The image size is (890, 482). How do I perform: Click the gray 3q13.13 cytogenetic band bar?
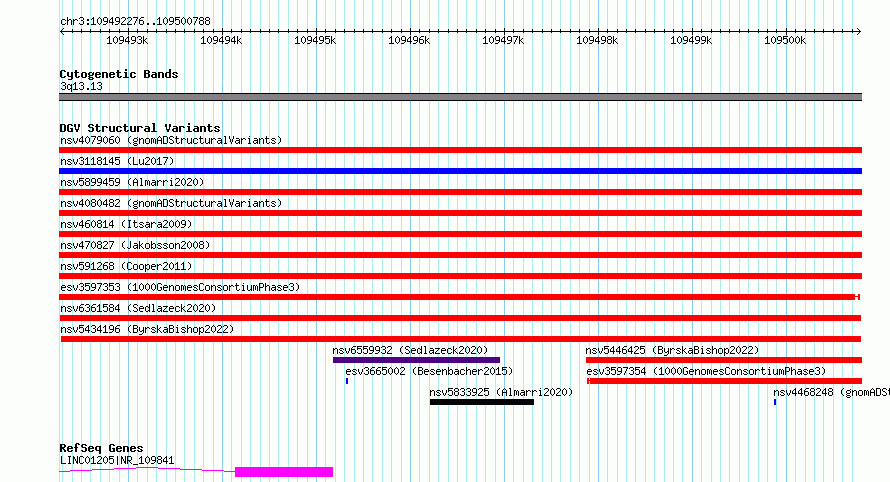click(460, 97)
